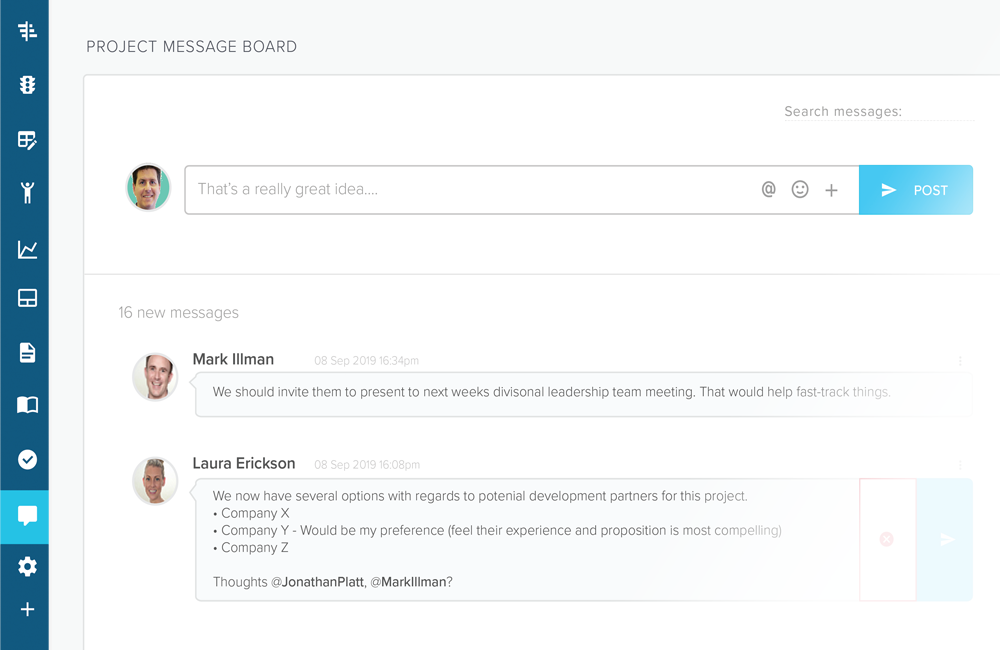1000x650 pixels.
Task: Click the Mark Illman name heading
Action: 233,359
